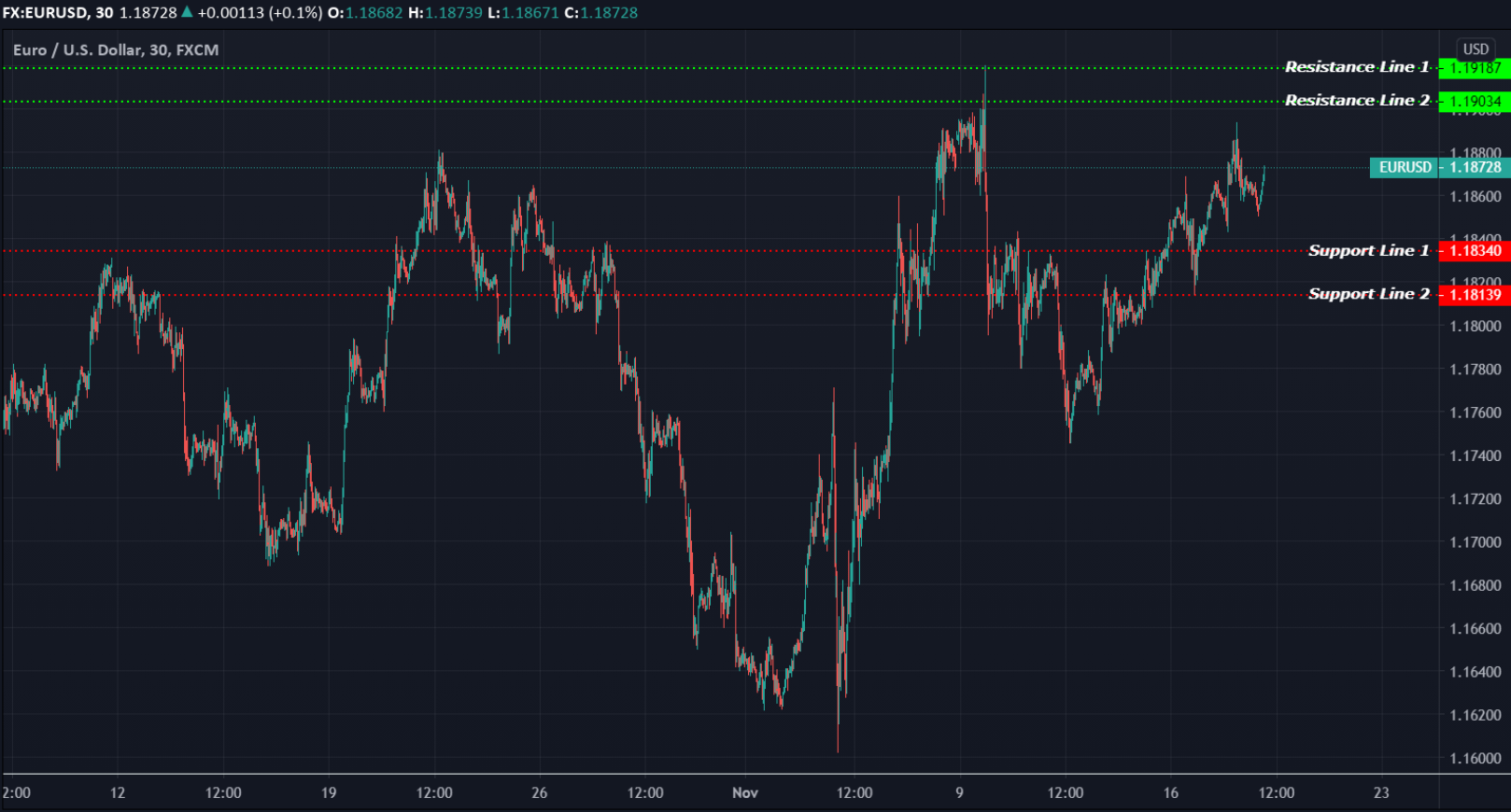
Task: Click the FX:EURUSD symbol in header
Action: pos(46,13)
